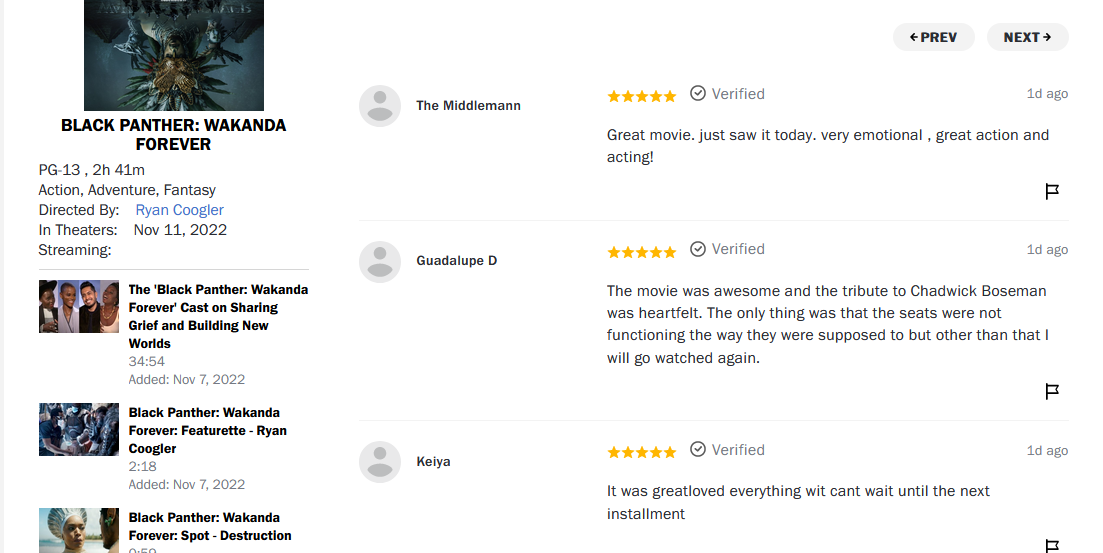
Task: Open 'Featurette - Ryan Coogler' title link
Action: point(208,431)
